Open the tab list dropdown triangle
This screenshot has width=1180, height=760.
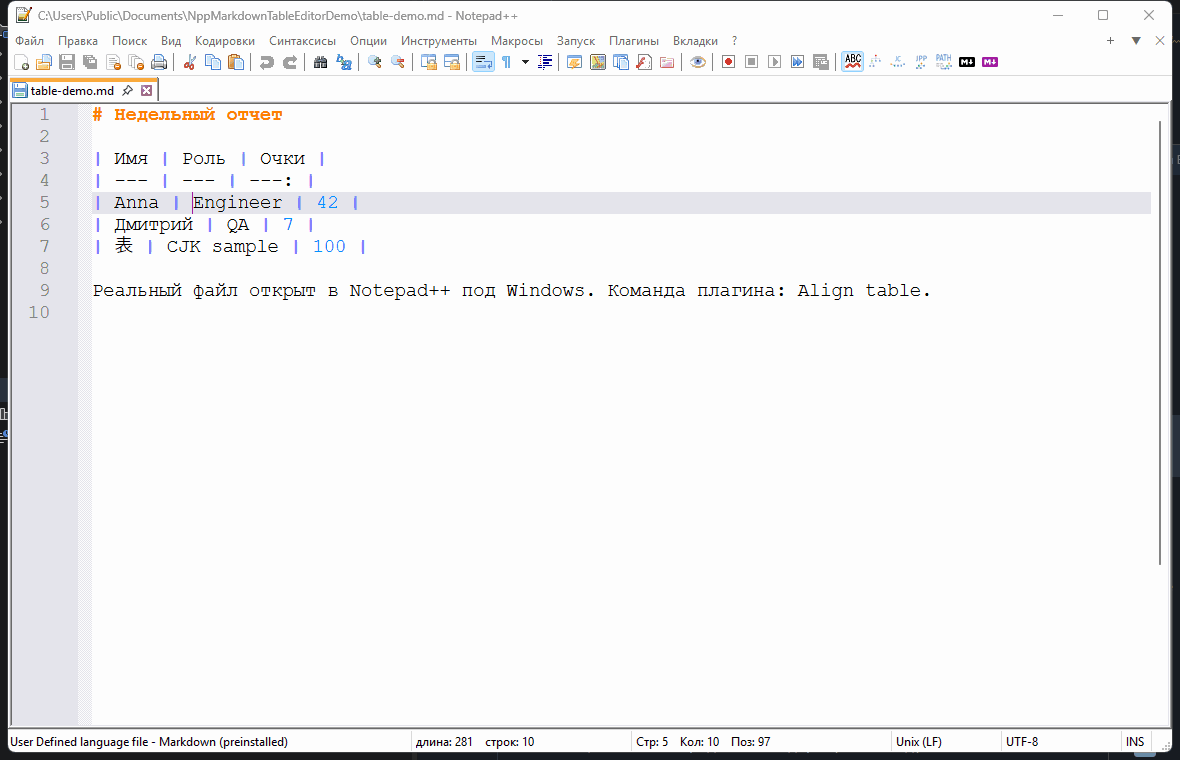point(1136,41)
